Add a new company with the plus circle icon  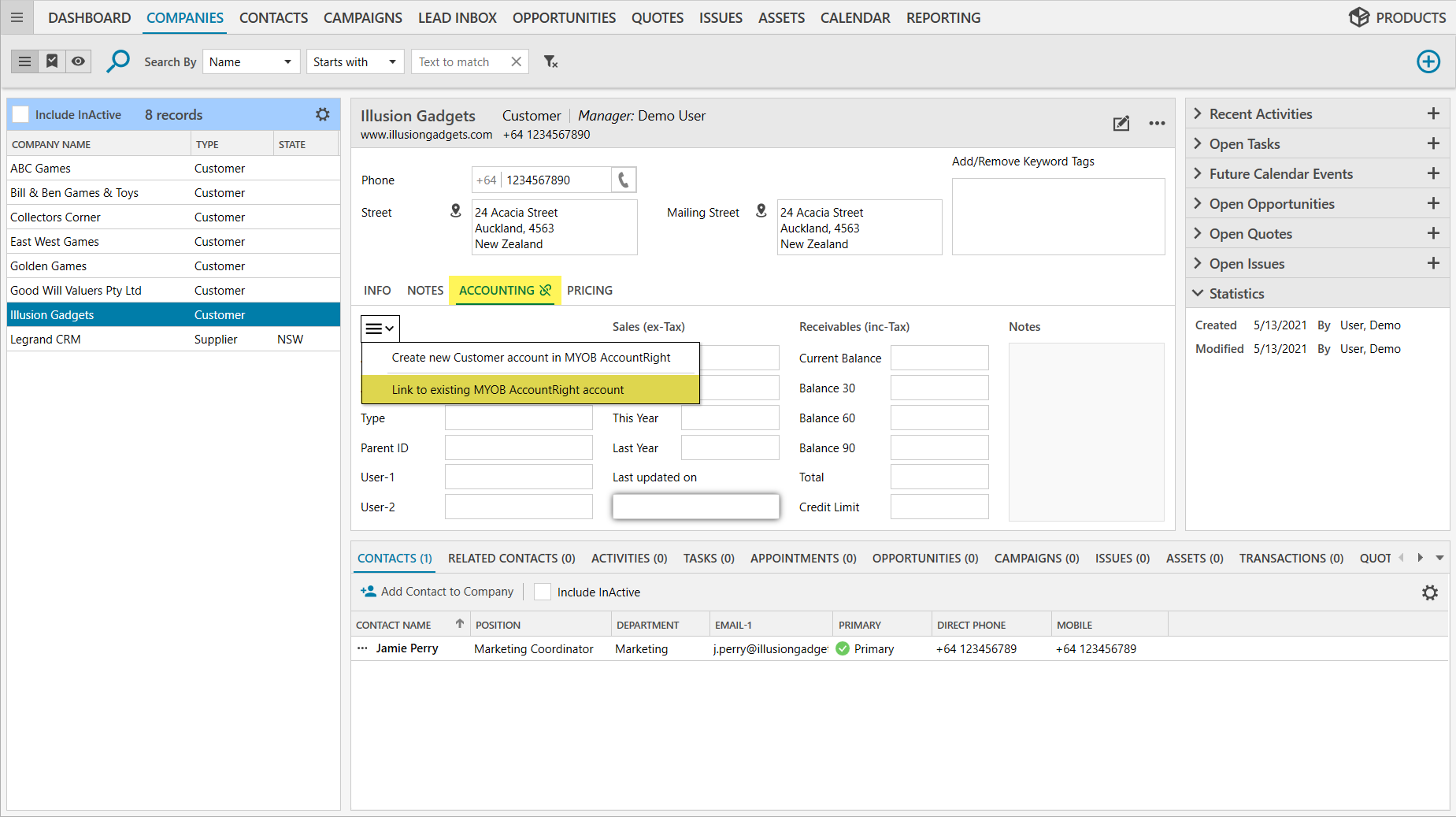click(x=1428, y=61)
